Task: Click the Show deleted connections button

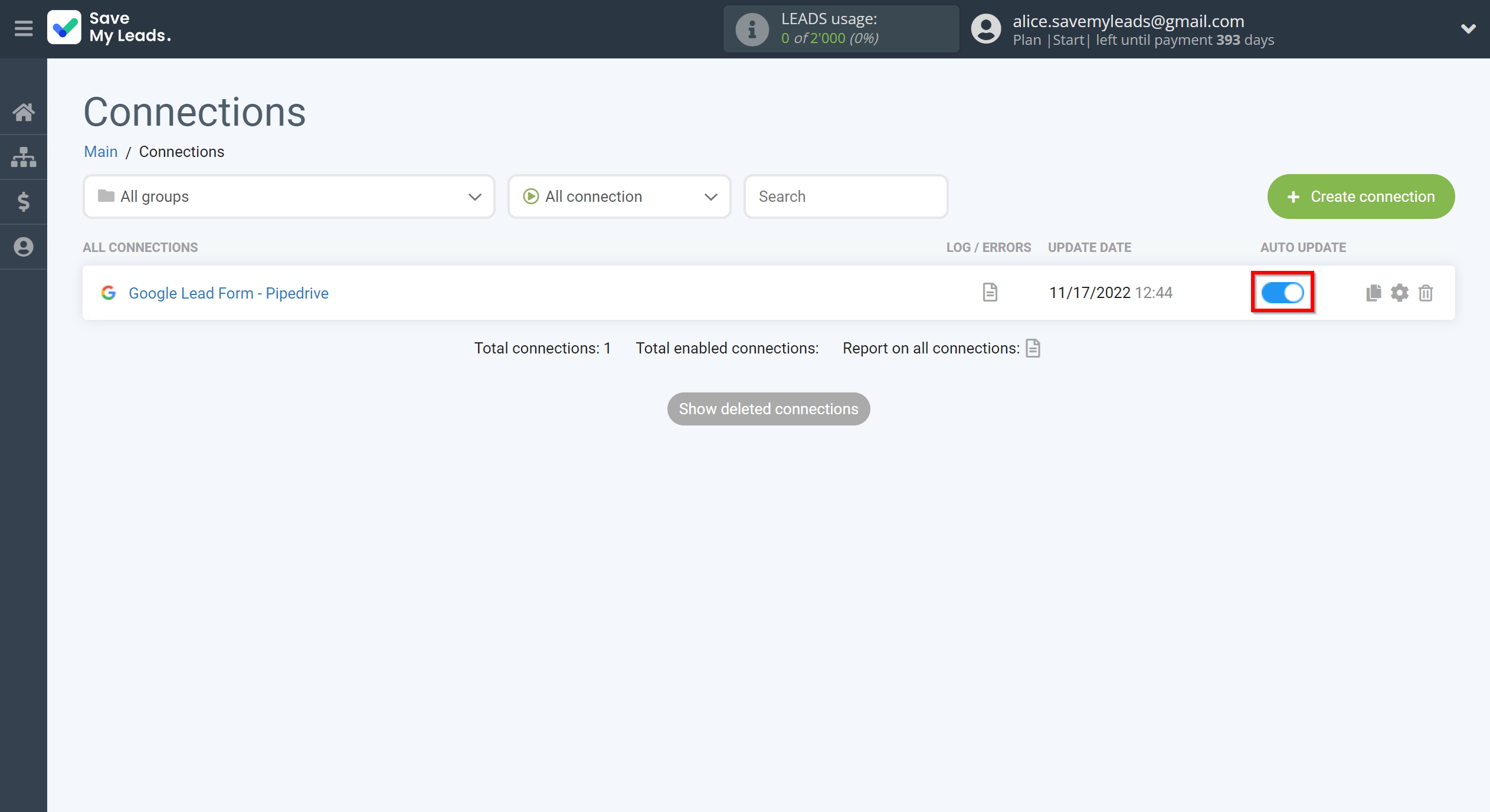Action: coord(768,409)
